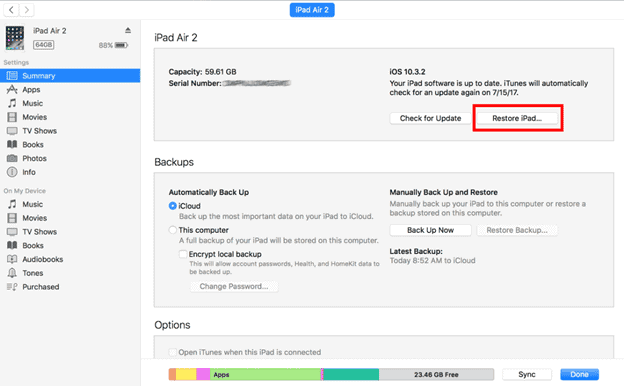This screenshot has width=624, height=386.
Task: Eject the iPad Air 2 device
Action: (x=128, y=30)
